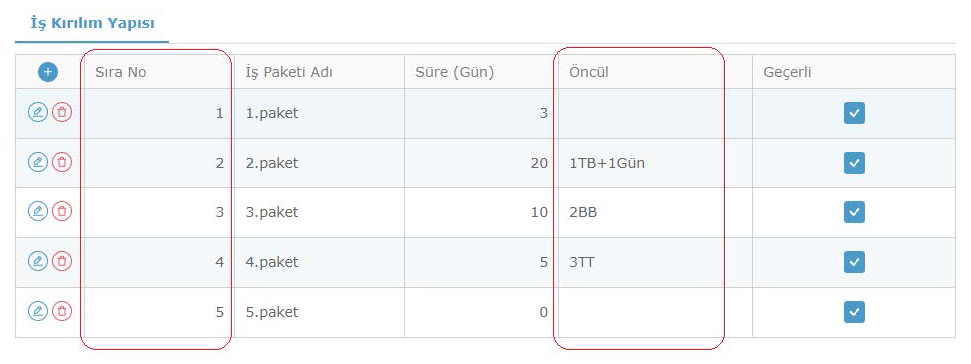
Task: Toggle Geçerli checkbox for 5.paket
Action: tap(854, 312)
